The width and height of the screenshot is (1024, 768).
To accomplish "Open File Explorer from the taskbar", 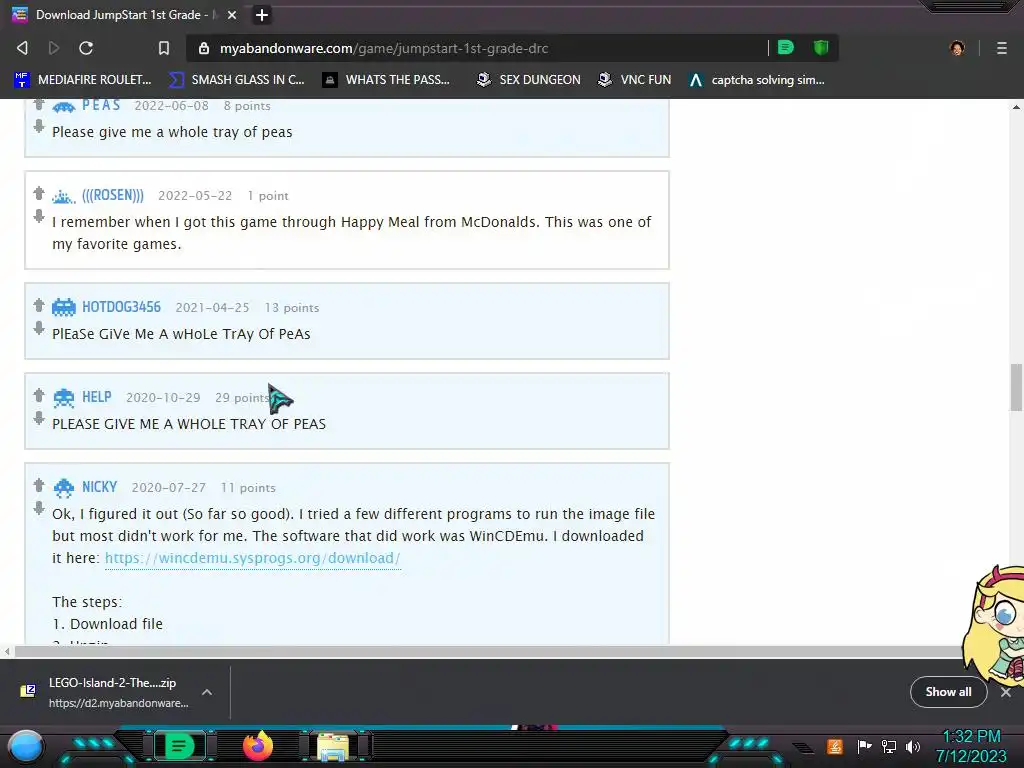I will [x=333, y=747].
